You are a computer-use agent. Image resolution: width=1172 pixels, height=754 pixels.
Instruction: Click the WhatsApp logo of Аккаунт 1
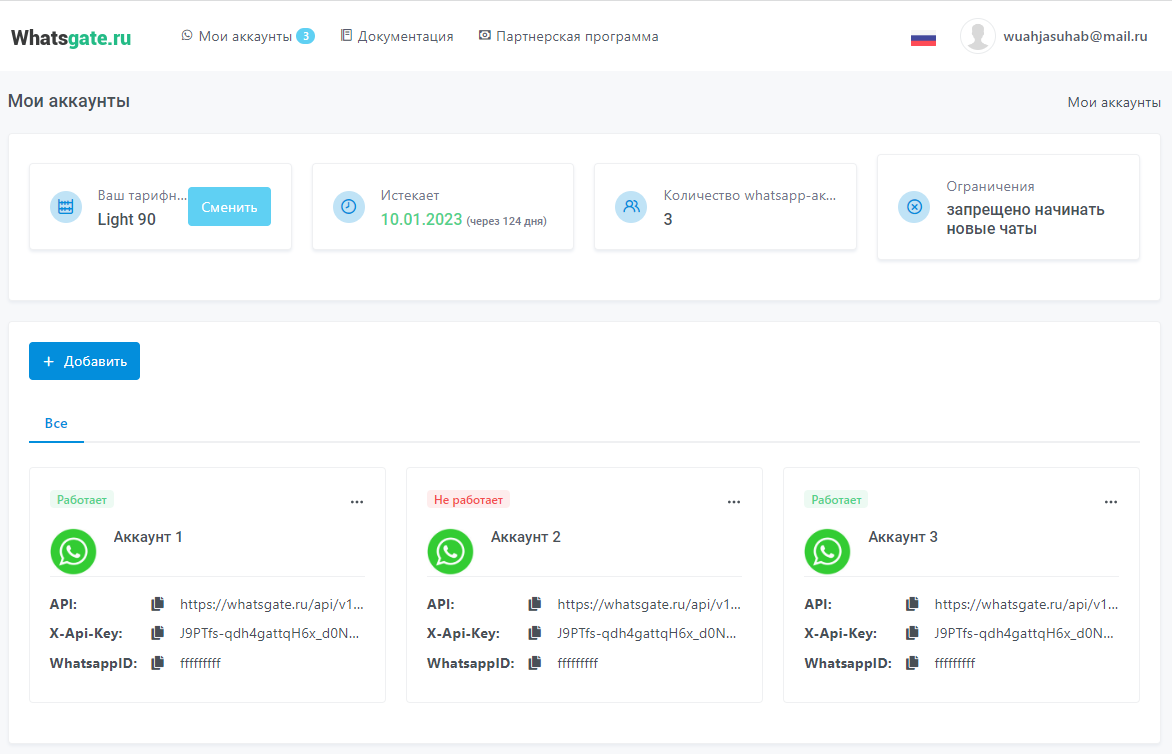[x=73, y=551]
